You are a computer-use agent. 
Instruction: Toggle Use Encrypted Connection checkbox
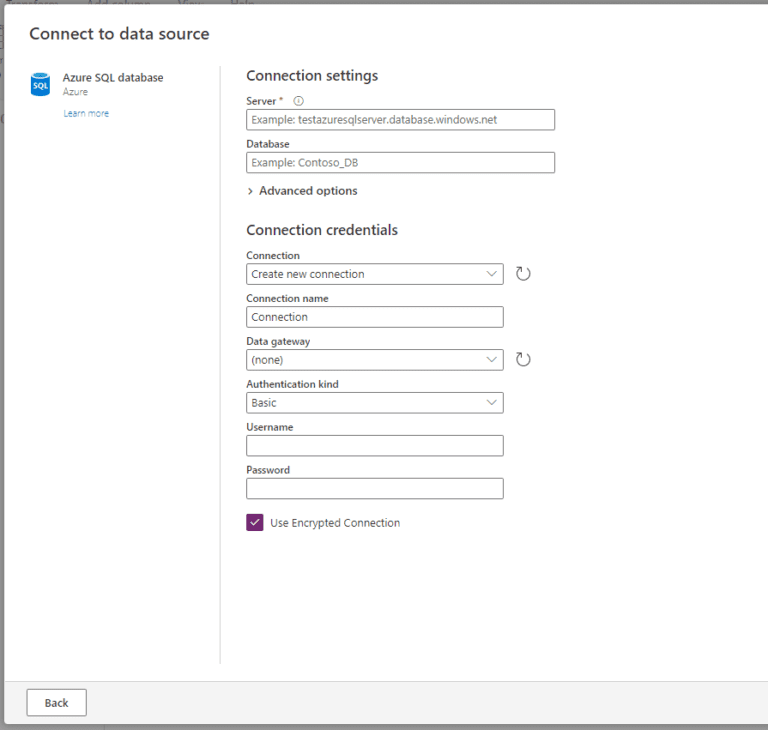click(255, 522)
